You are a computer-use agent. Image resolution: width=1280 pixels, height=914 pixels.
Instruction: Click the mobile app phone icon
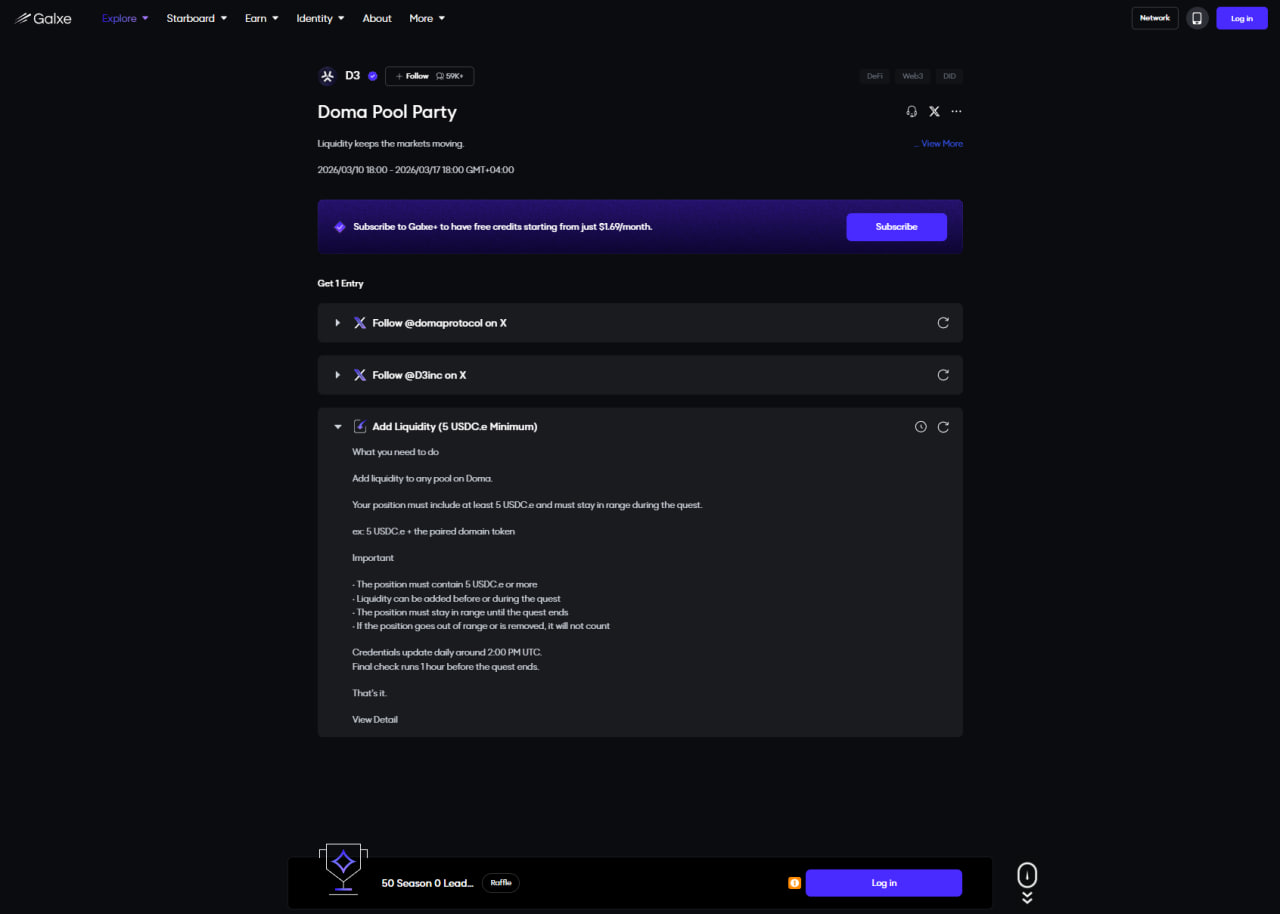[1196, 18]
